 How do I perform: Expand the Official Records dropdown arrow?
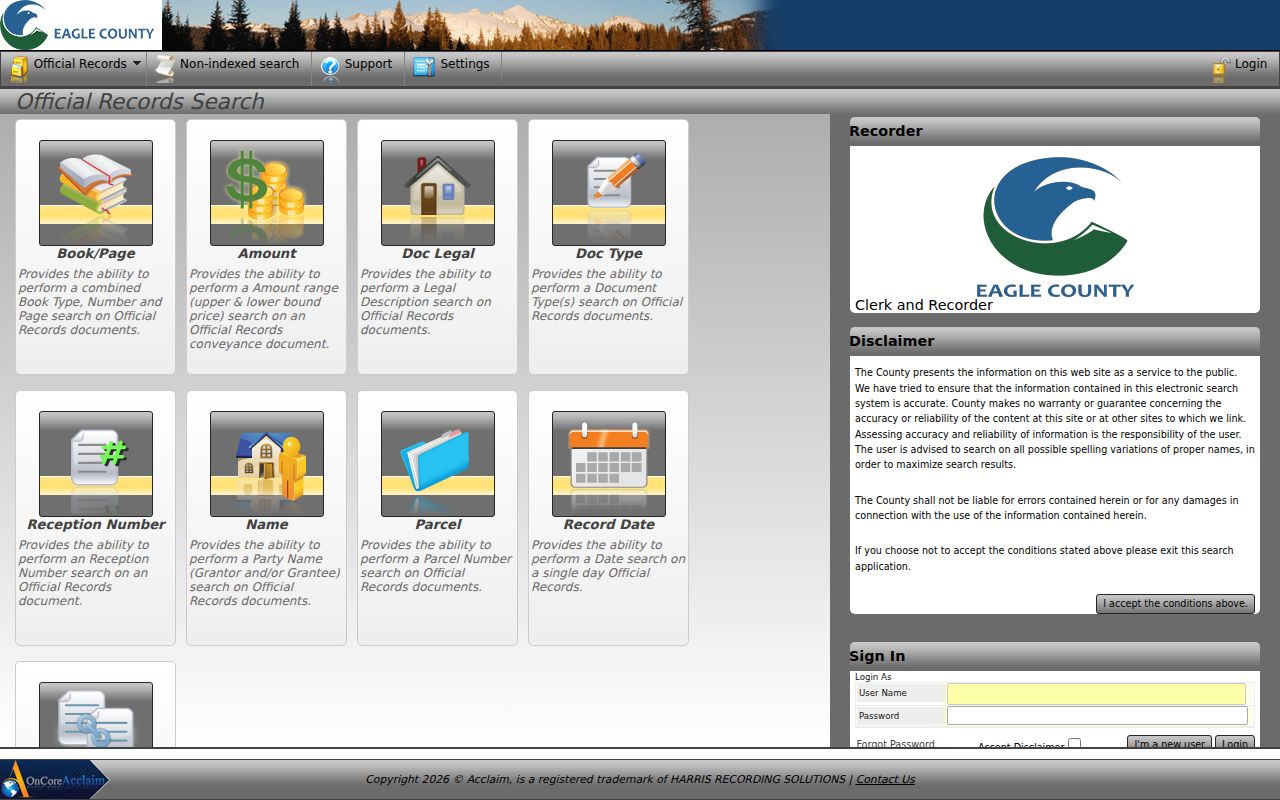coord(136,64)
